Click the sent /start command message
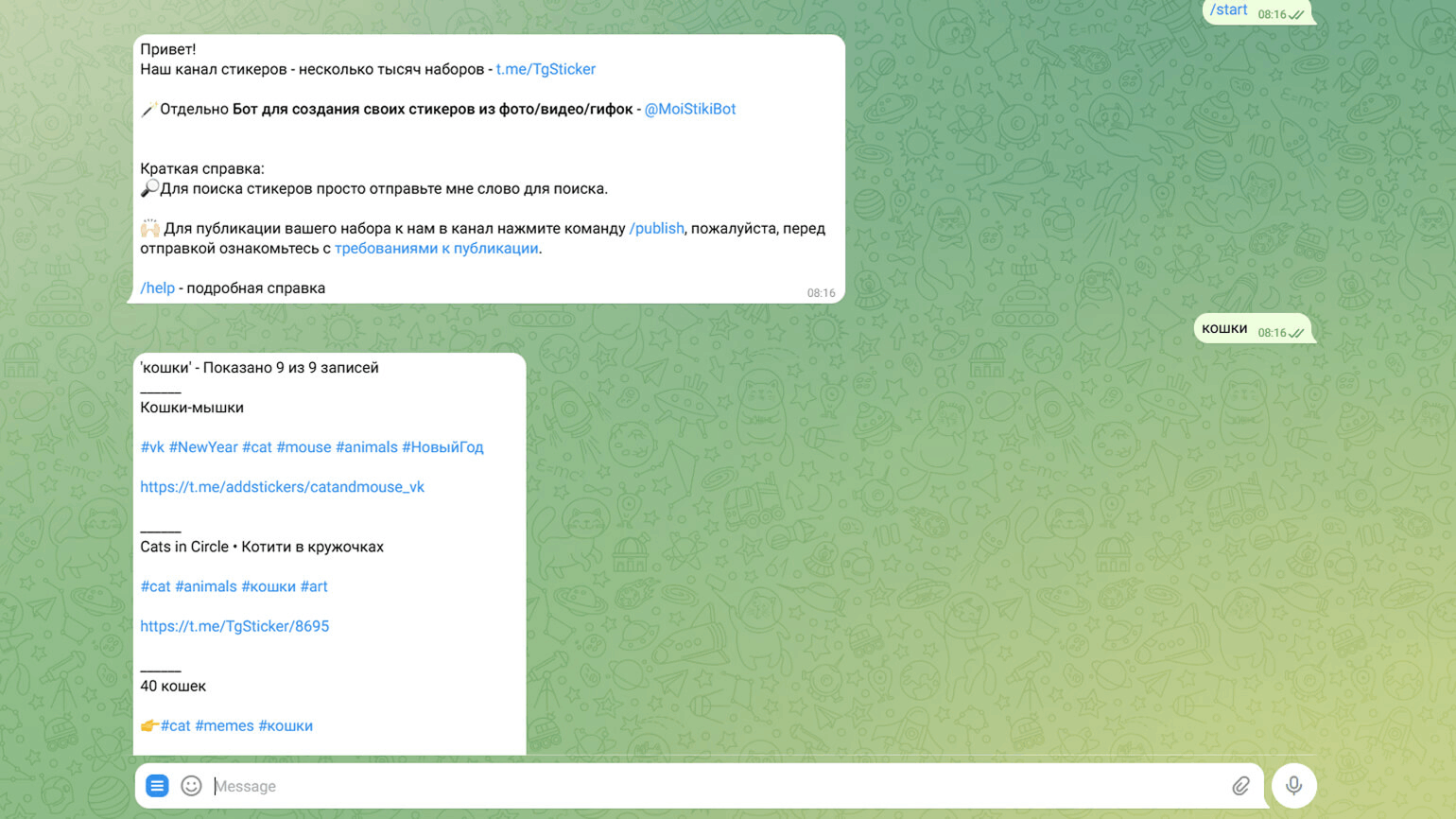Screen dimensions: 1456x819 pyautogui.click(x=1257, y=11)
